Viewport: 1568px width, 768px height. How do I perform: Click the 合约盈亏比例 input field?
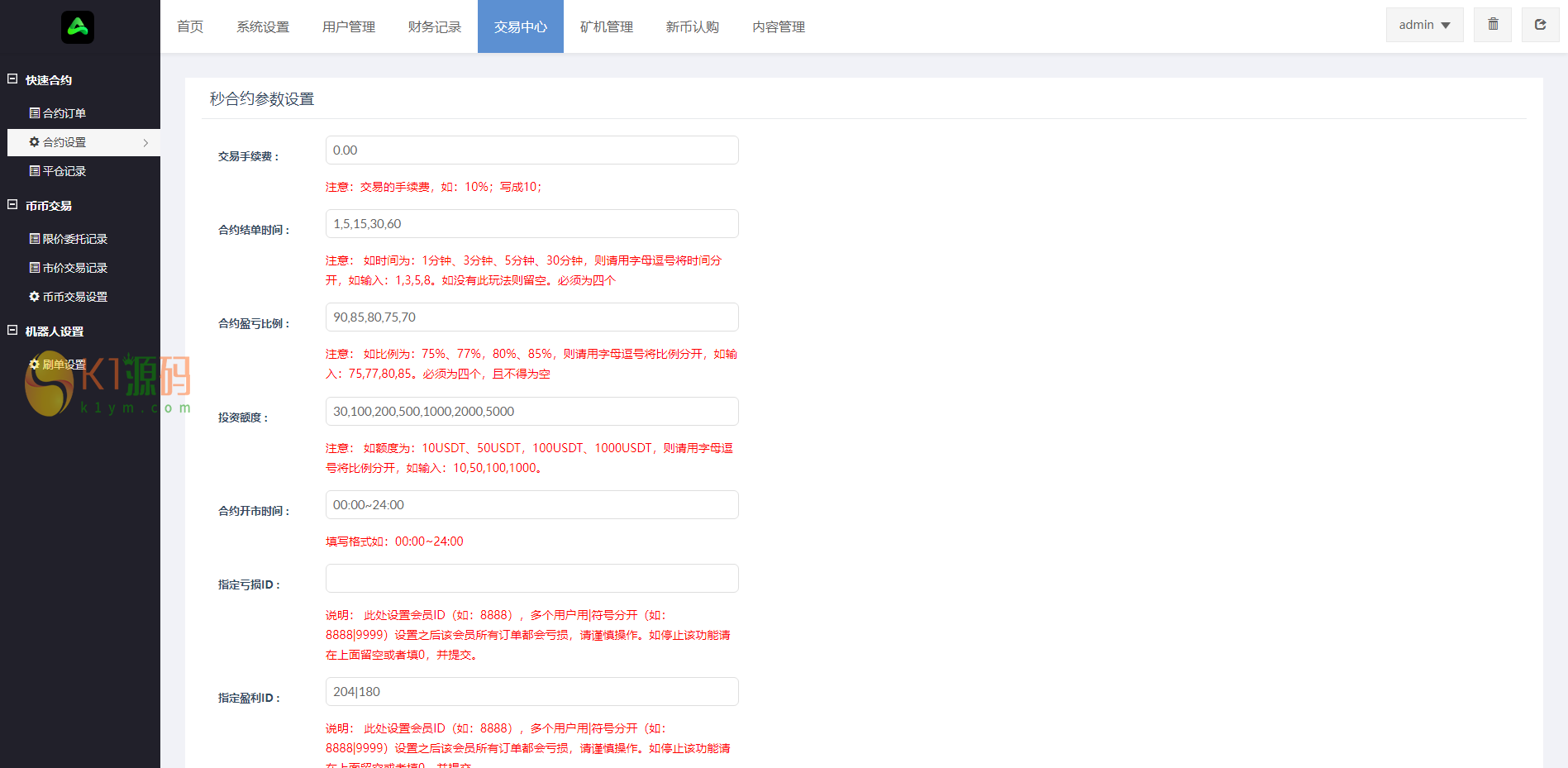[531, 317]
